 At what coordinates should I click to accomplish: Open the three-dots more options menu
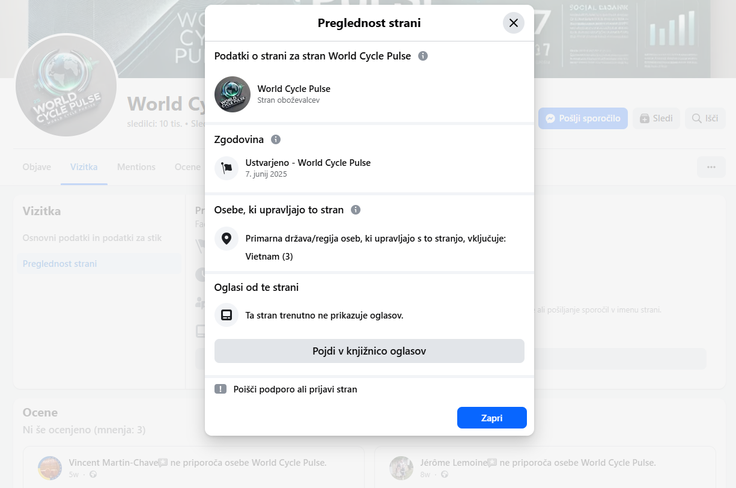click(x=711, y=167)
